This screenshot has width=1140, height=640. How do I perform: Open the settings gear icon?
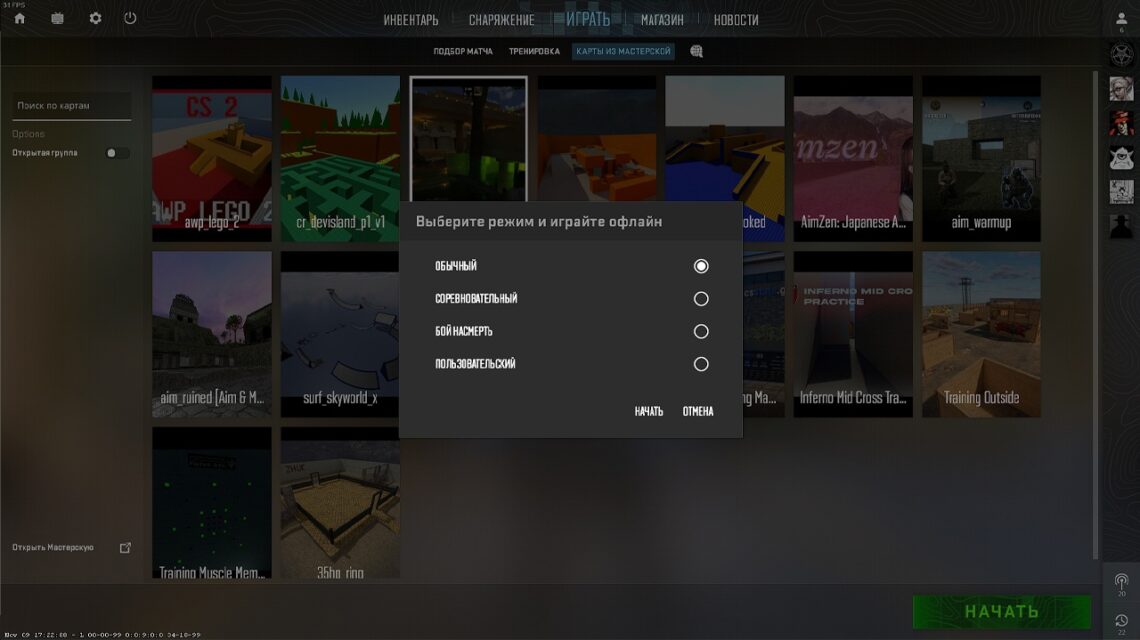[x=95, y=18]
